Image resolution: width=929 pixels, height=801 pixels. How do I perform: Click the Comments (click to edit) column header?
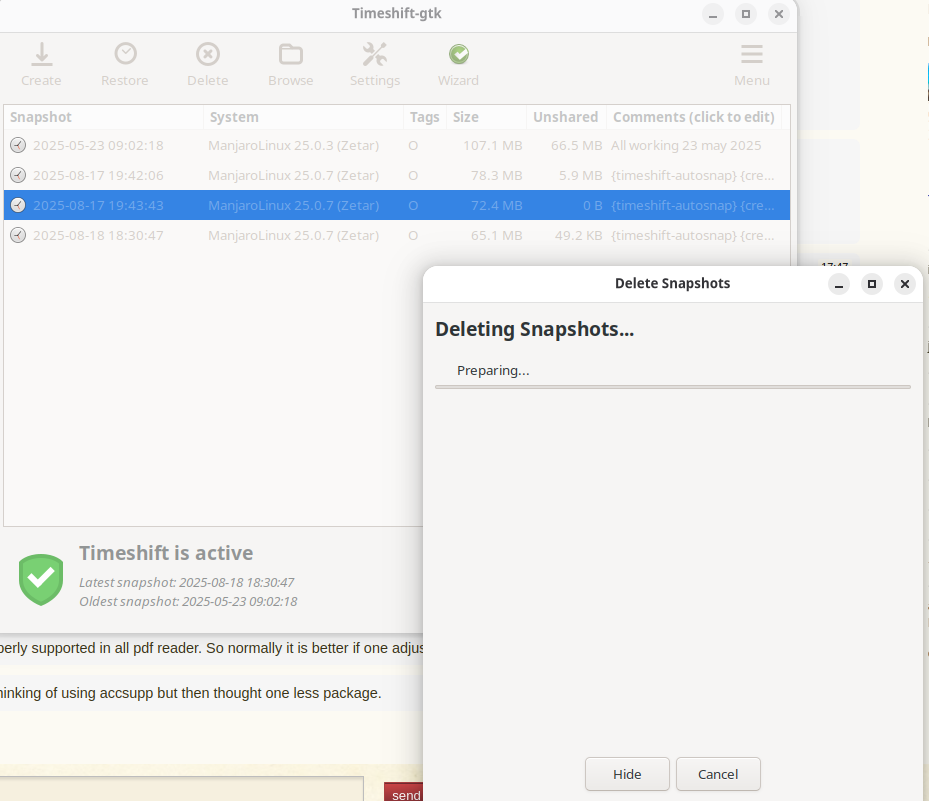tap(694, 117)
